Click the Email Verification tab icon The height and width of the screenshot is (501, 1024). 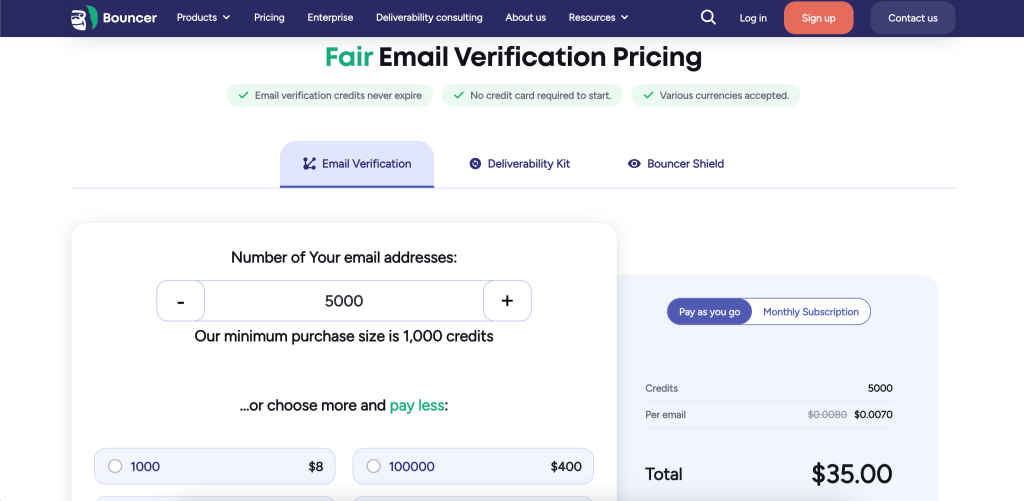(x=310, y=164)
